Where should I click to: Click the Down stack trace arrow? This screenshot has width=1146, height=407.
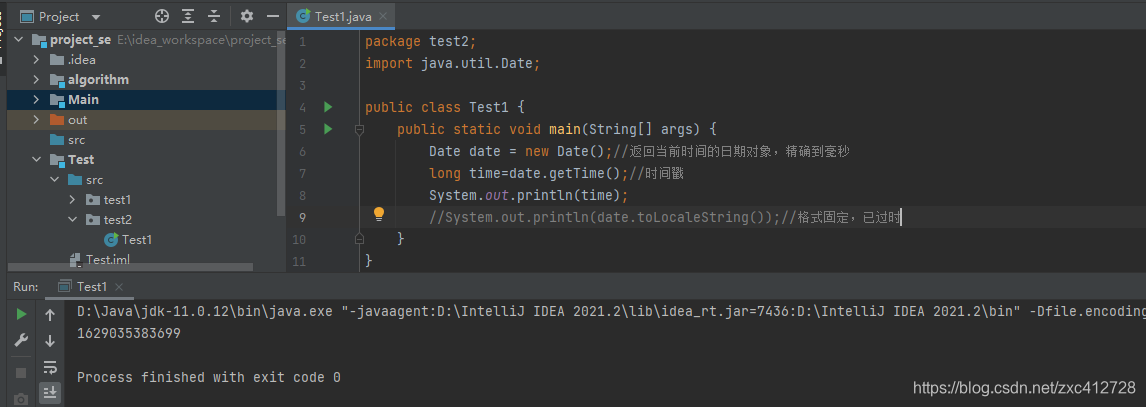coord(50,341)
